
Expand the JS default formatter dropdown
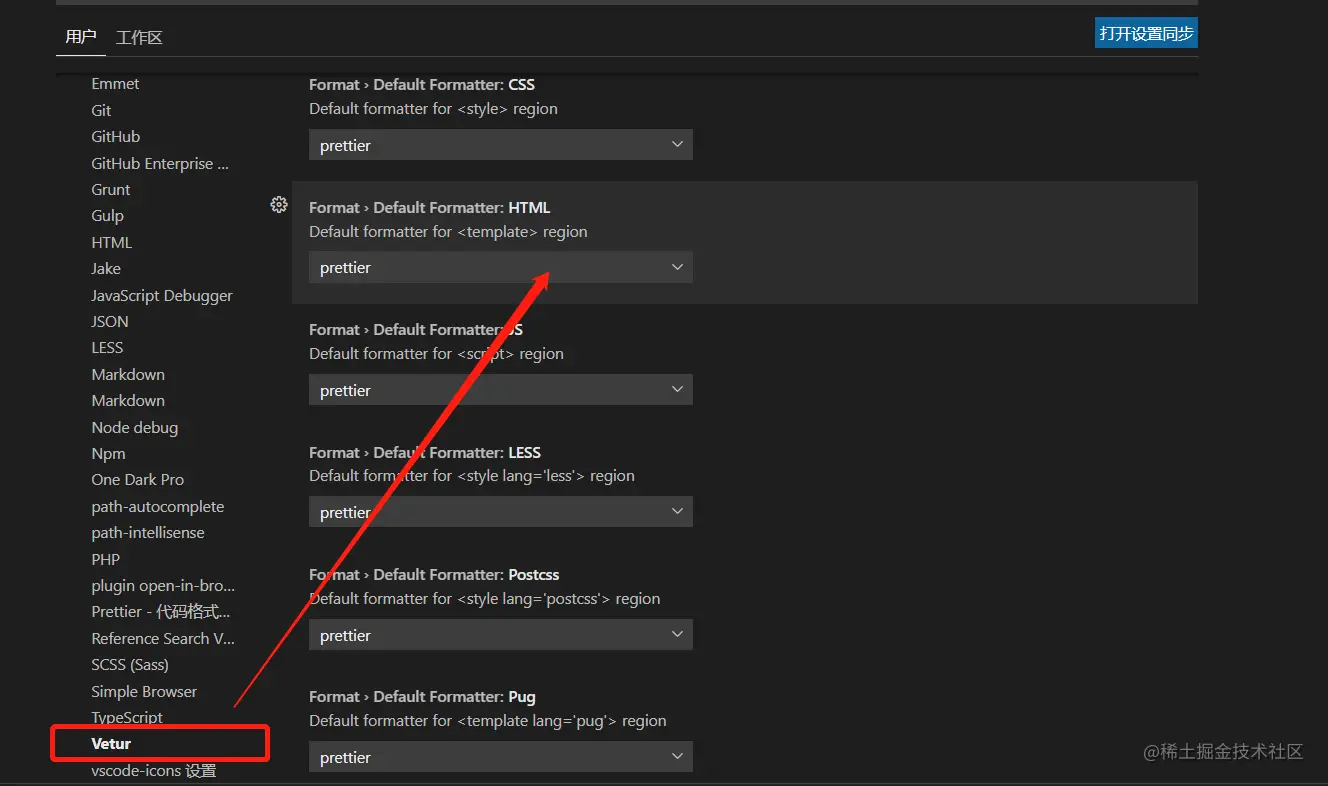pyautogui.click(x=500, y=390)
